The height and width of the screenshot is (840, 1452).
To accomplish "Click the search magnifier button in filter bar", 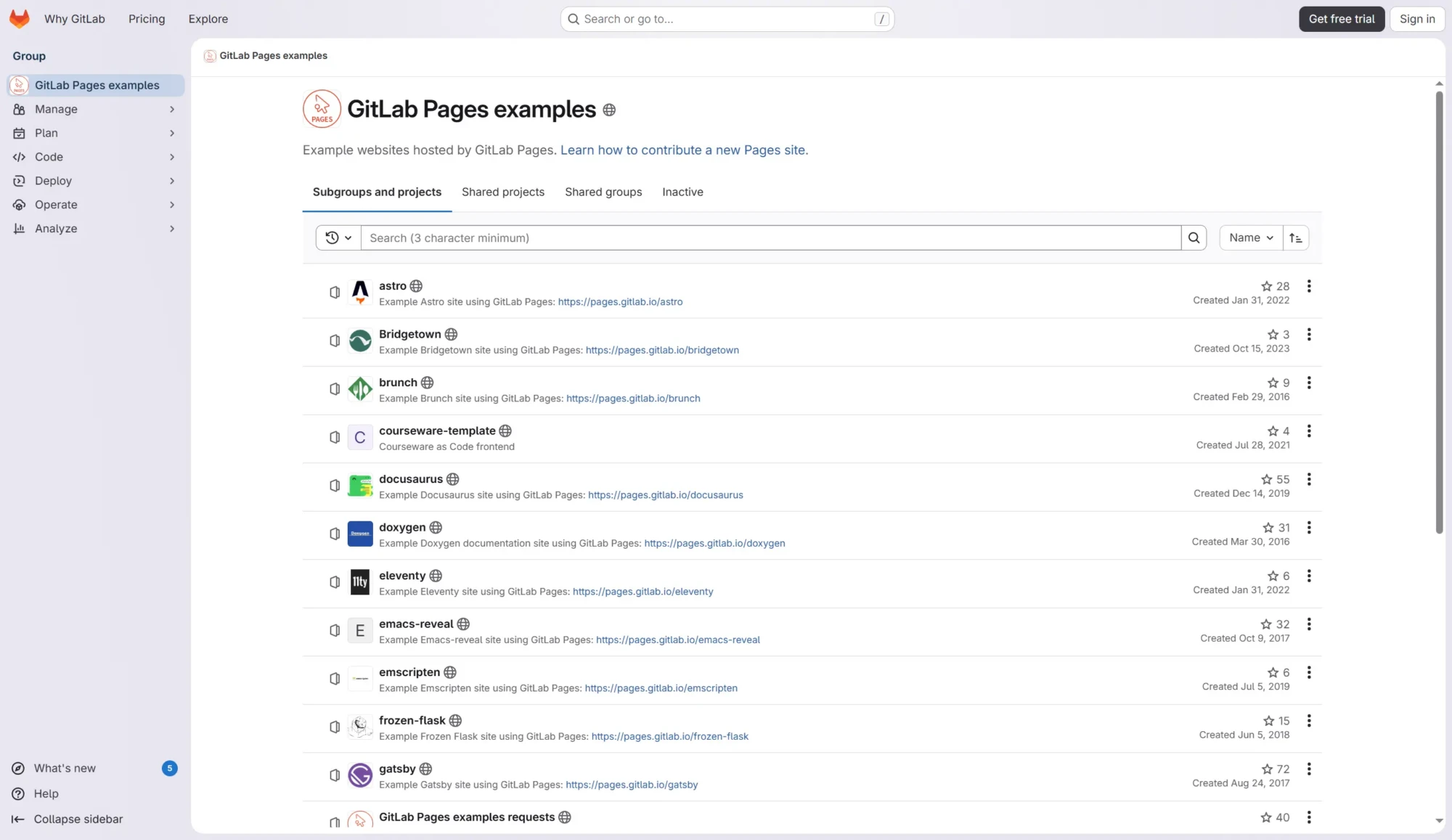I will [1194, 237].
